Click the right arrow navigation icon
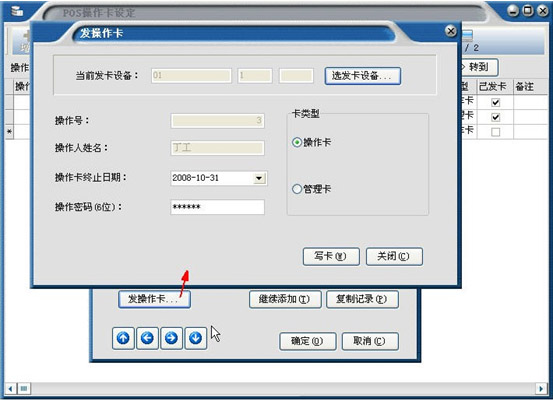The image size is (553, 400). pos(171,338)
